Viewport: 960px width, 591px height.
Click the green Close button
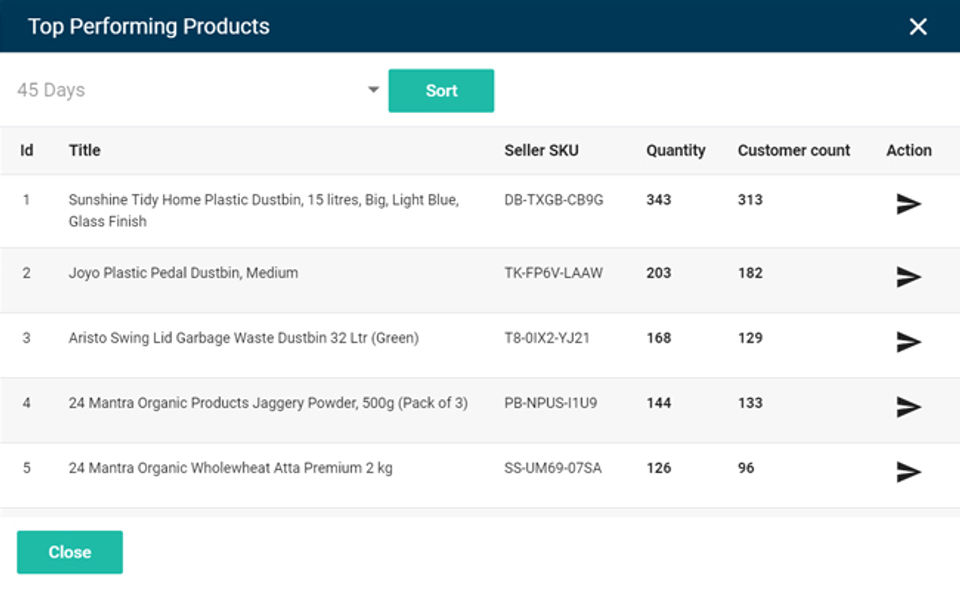[x=70, y=552]
